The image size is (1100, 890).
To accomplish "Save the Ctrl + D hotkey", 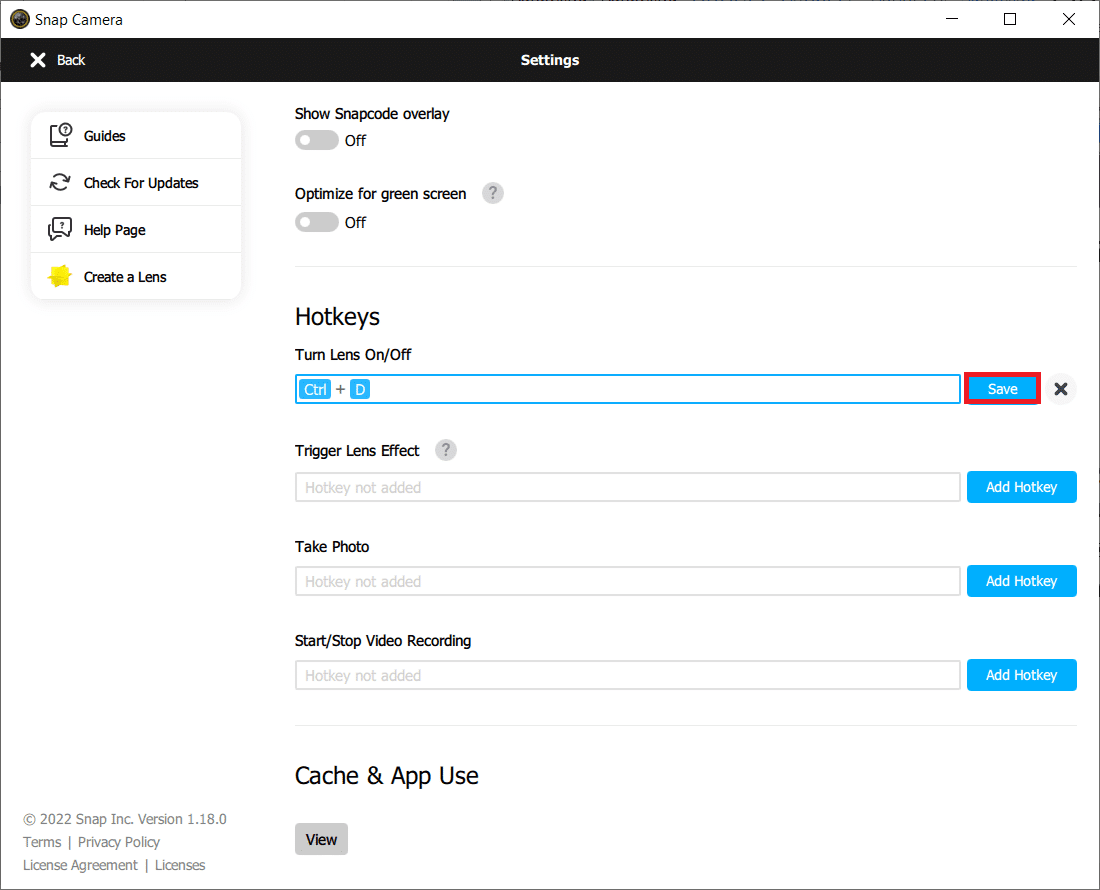I will point(1002,389).
